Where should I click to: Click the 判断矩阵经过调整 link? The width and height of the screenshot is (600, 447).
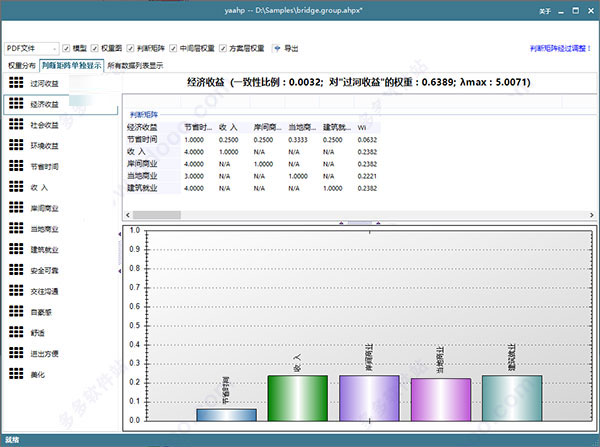point(561,47)
